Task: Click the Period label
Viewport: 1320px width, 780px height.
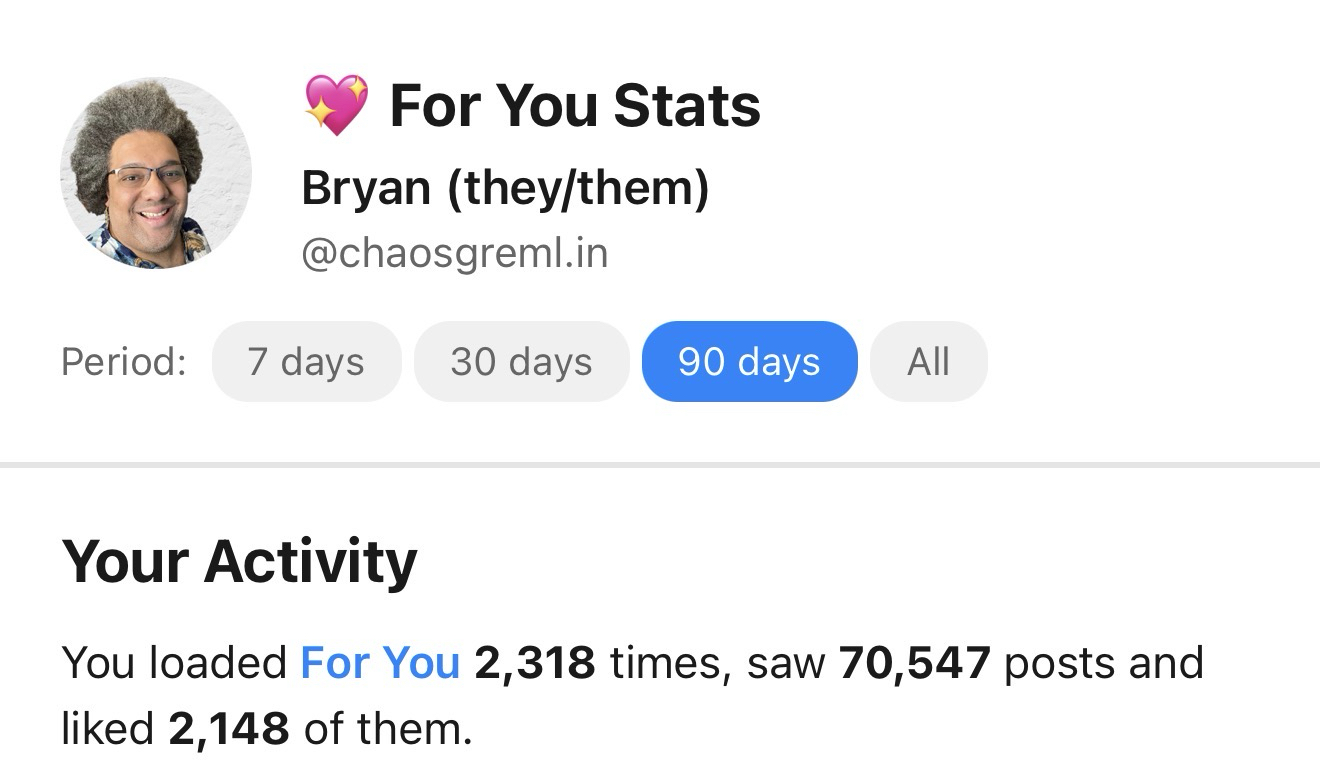Action: (124, 361)
